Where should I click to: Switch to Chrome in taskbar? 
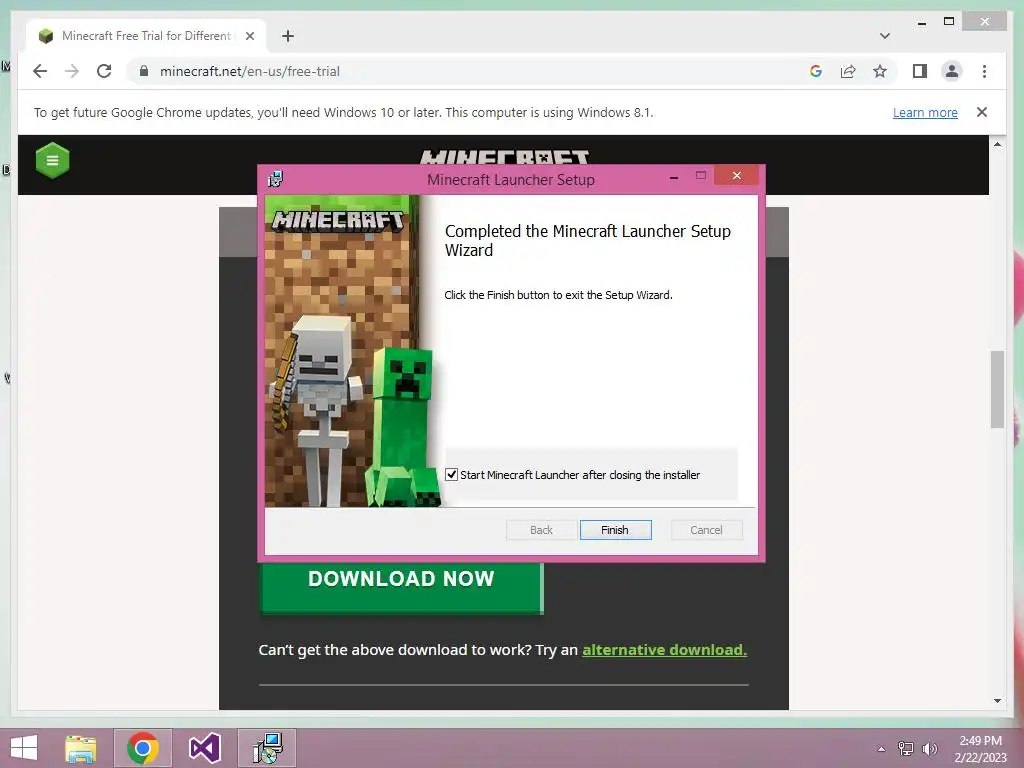(143, 748)
